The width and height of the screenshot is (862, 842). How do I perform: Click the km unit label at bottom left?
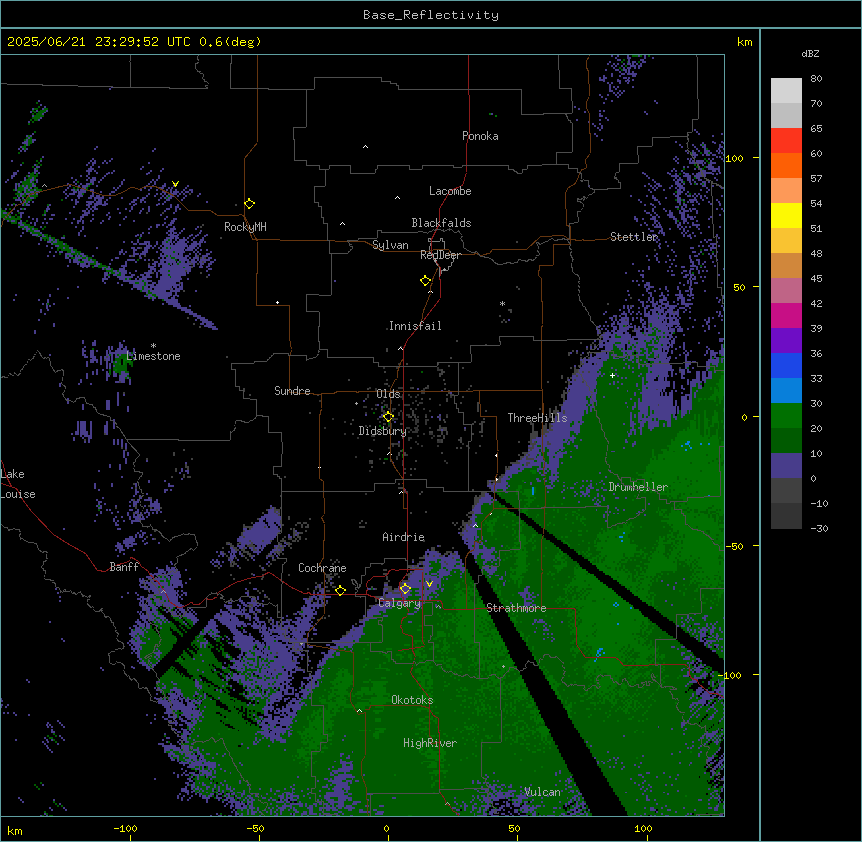click(x=15, y=830)
